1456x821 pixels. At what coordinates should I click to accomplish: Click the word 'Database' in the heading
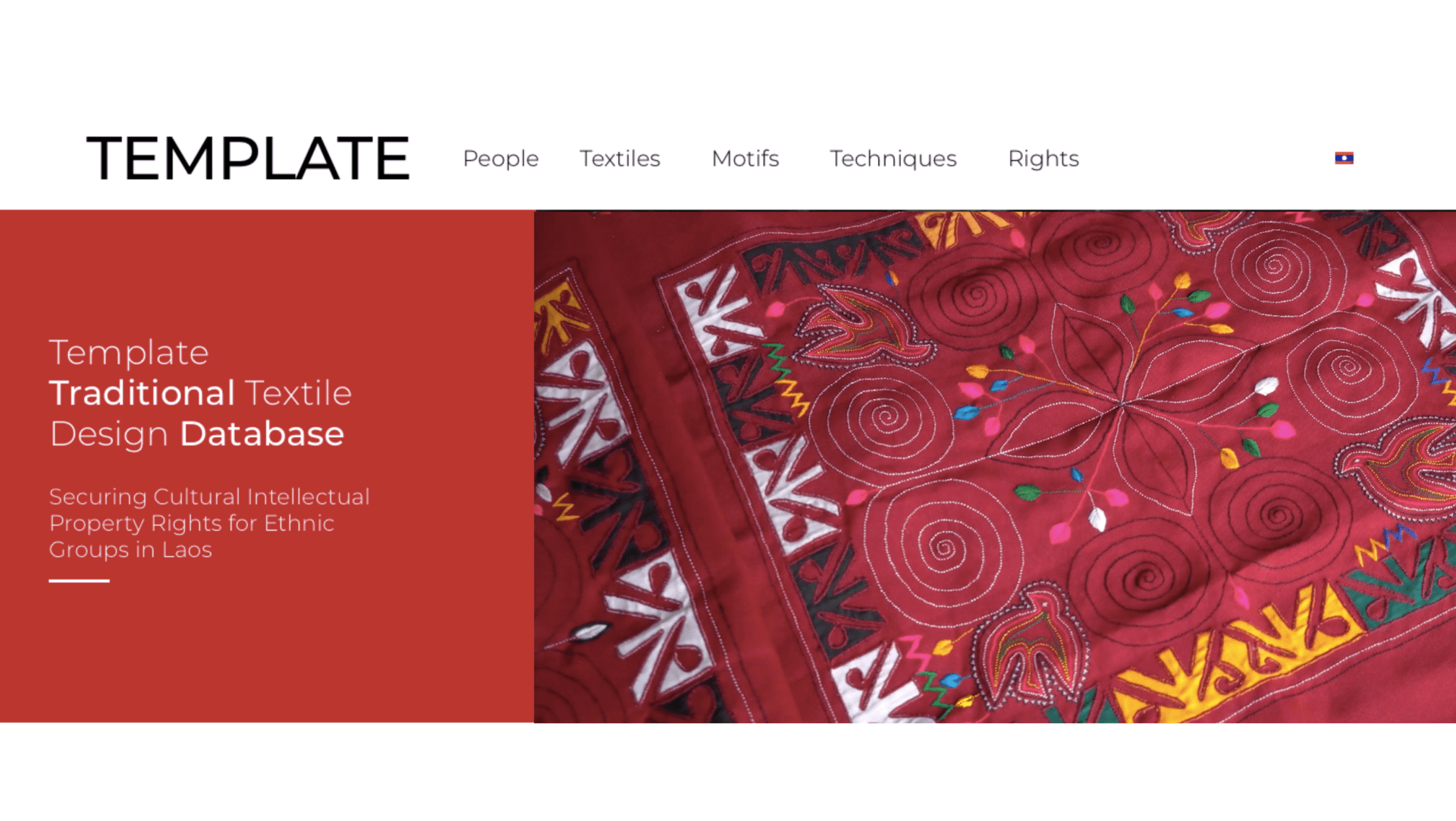pos(262,434)
